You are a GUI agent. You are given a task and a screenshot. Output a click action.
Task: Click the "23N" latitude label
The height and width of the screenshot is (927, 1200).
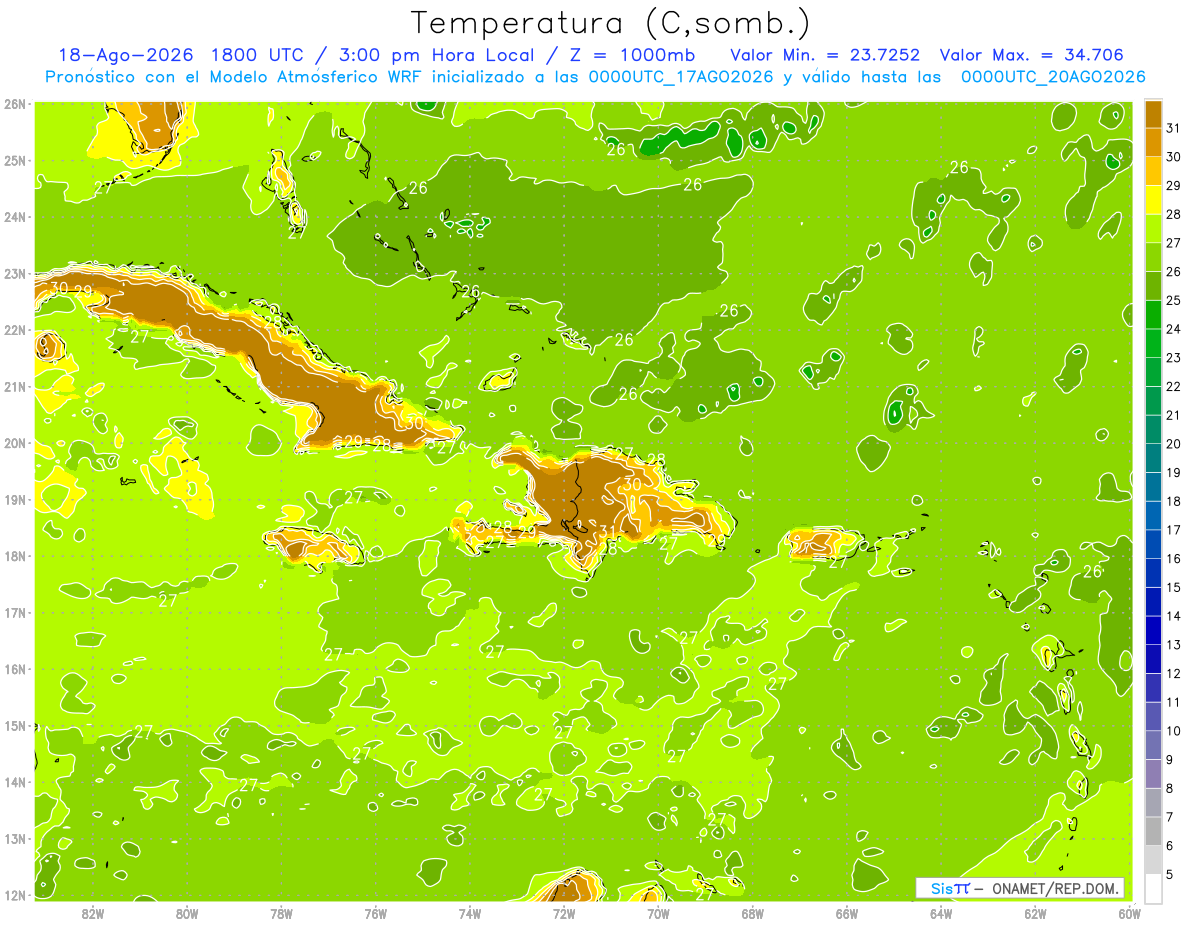pos(14,273)
